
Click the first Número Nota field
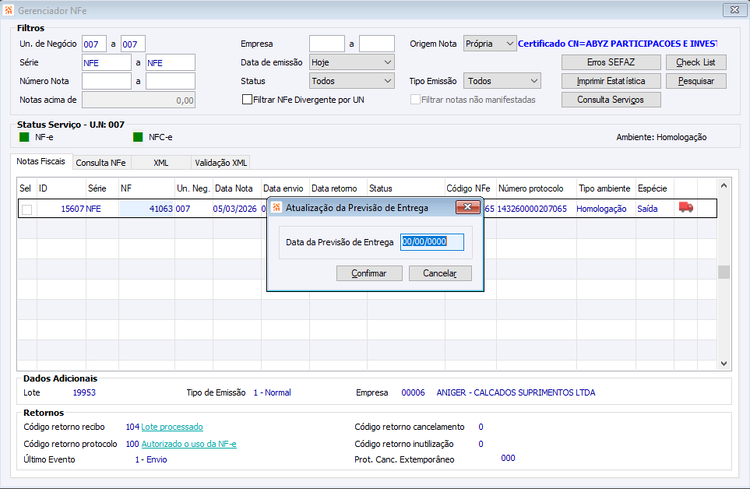[106, 81]
